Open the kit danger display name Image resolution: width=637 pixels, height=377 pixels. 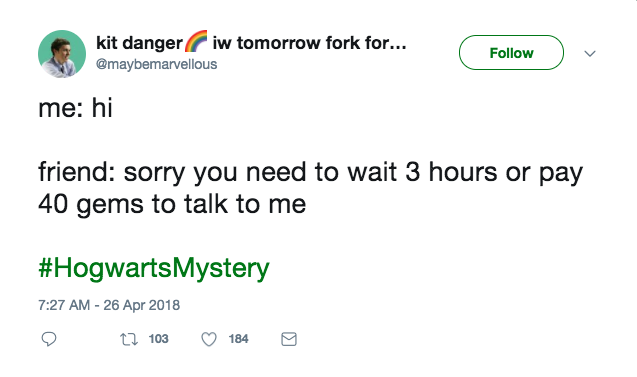click(139, 43)
